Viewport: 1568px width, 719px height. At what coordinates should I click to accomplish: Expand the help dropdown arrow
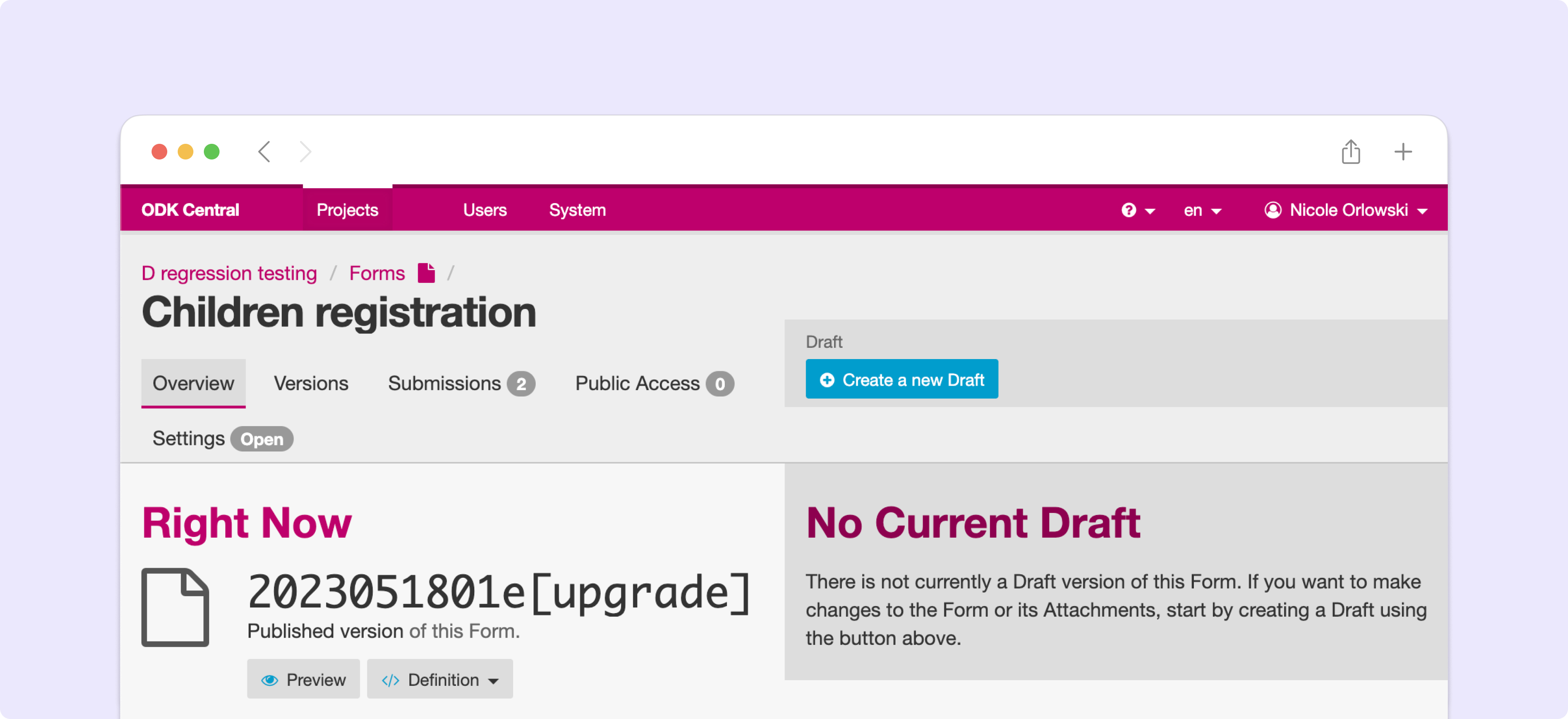pos(1150,211)
